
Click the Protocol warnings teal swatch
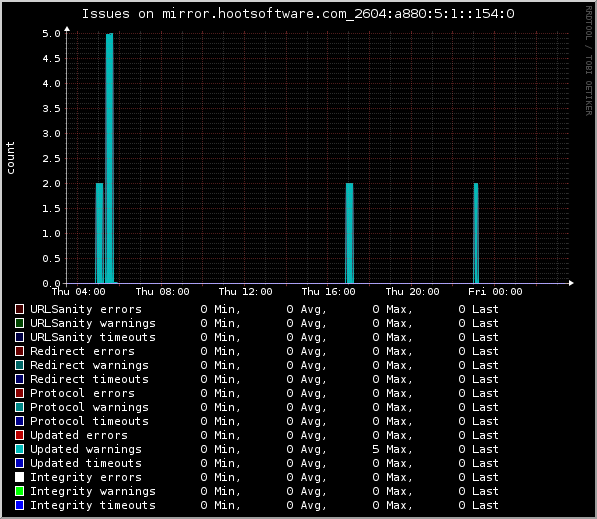coord(19,407)
